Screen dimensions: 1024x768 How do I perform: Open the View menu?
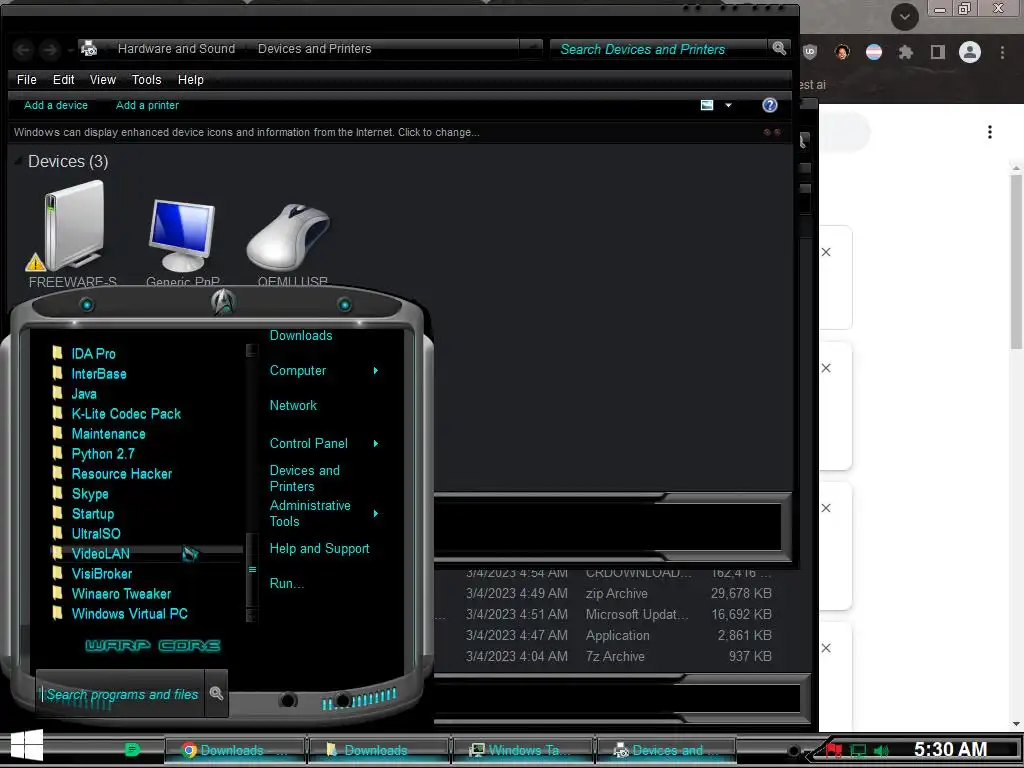[103, 80]
